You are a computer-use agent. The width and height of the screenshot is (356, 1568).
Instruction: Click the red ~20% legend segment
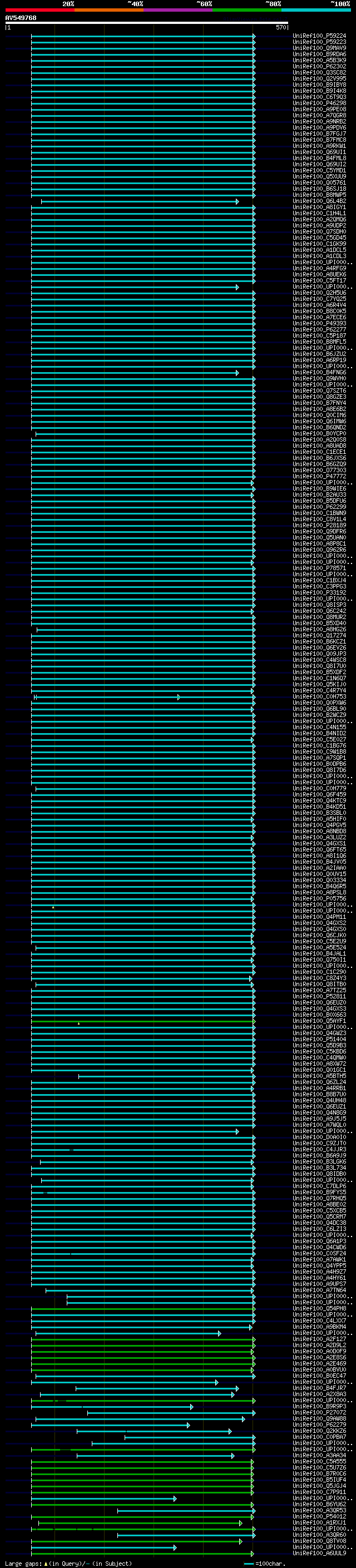pos(40,10)
